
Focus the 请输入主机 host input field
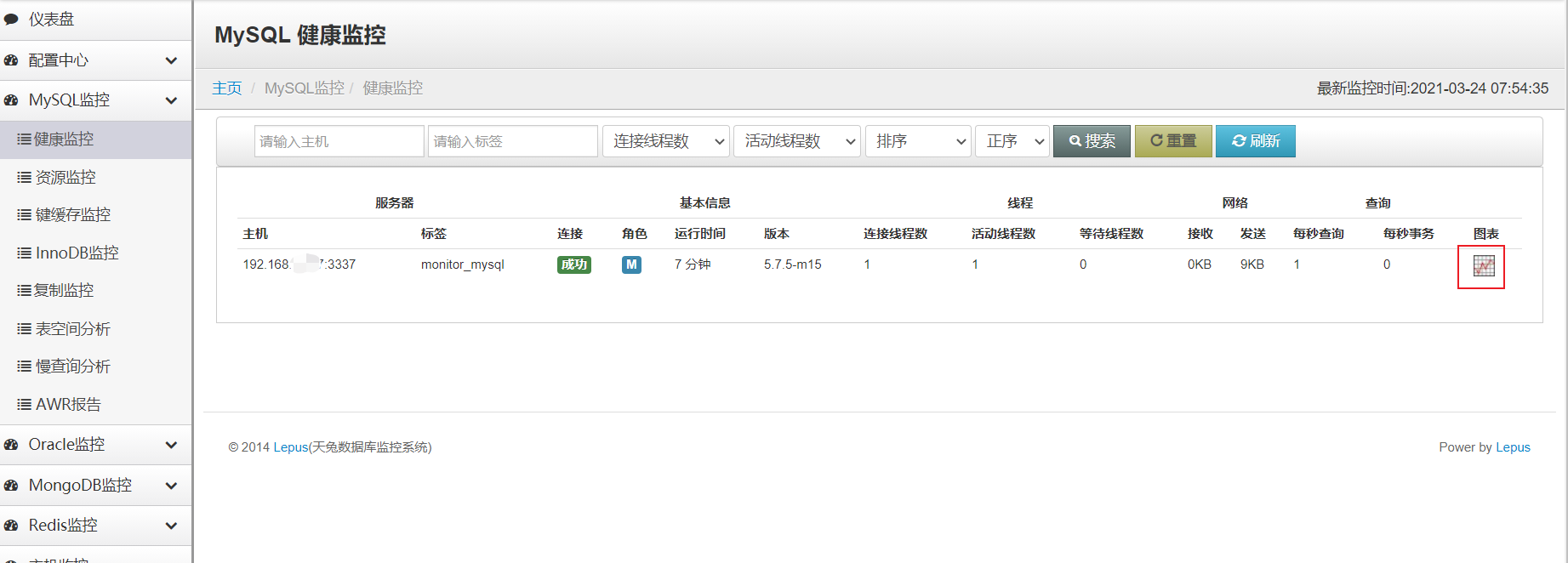[339, 141]
